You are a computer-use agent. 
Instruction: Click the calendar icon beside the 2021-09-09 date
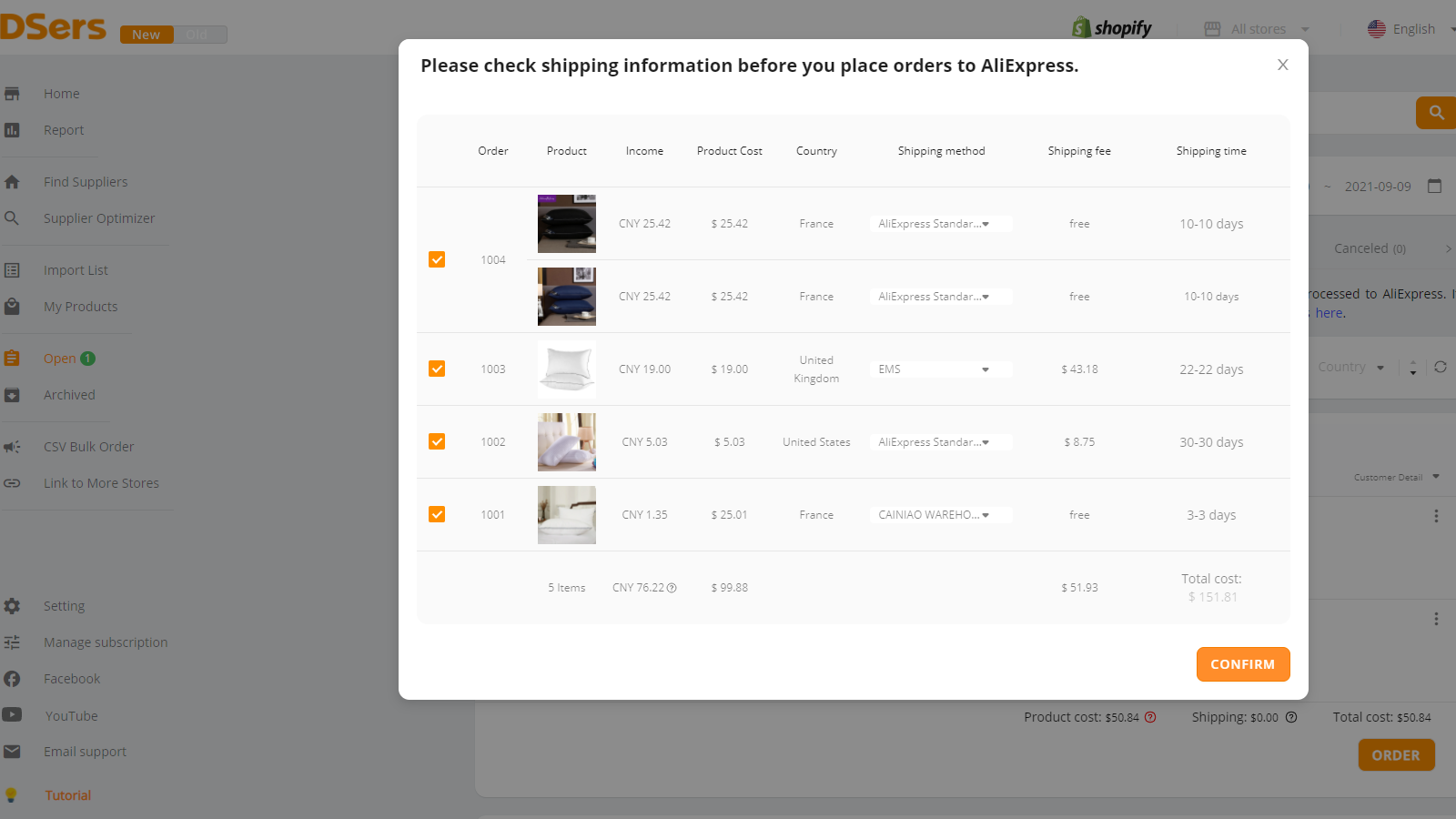(1436, 186)
